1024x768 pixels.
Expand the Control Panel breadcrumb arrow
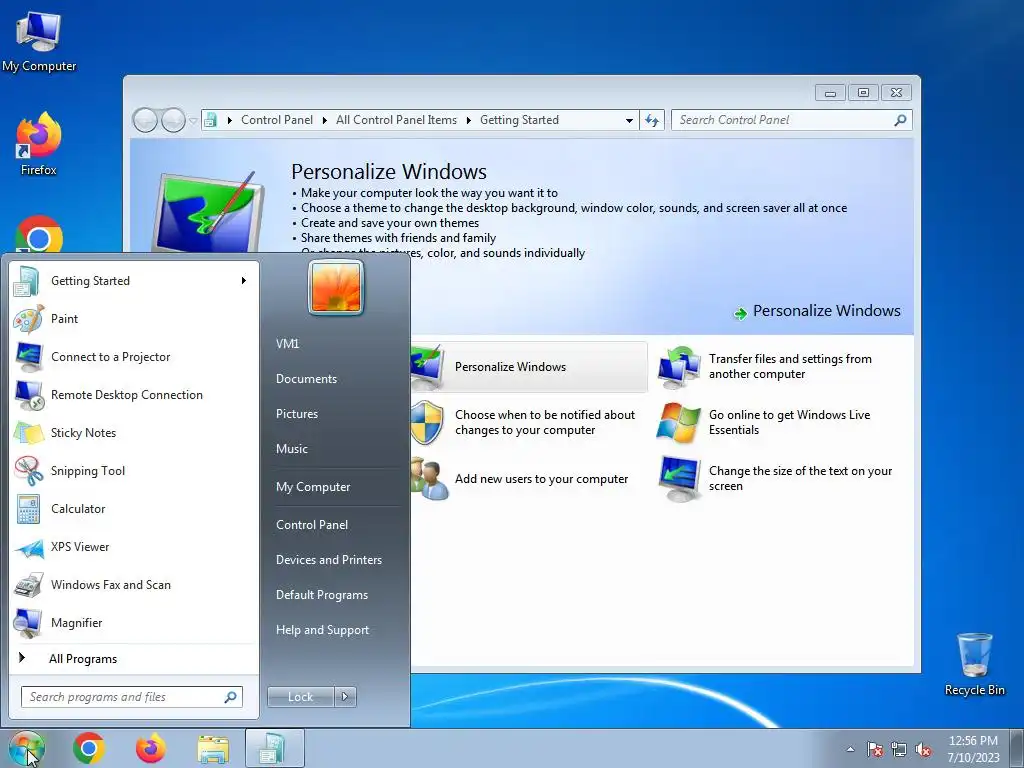[325, 120]
